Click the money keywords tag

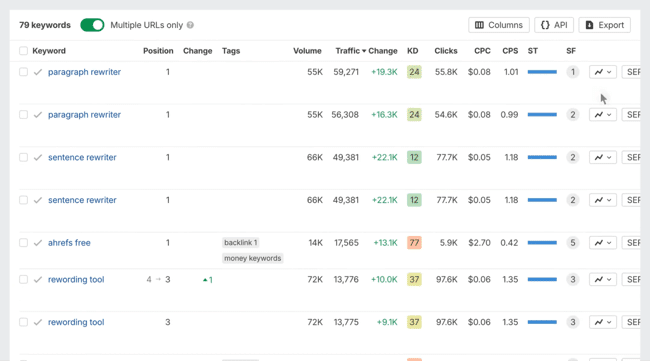coord(252,259)
